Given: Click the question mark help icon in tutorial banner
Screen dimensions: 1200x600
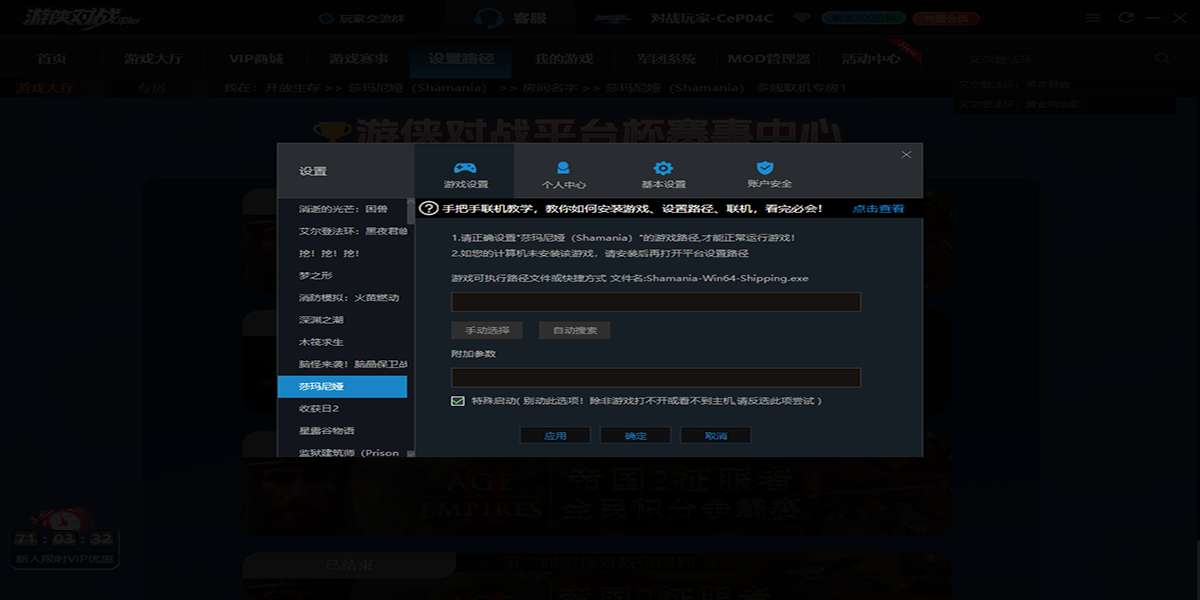Looking at the screenshot, I should pyautogui.click(x=429, y=208).
